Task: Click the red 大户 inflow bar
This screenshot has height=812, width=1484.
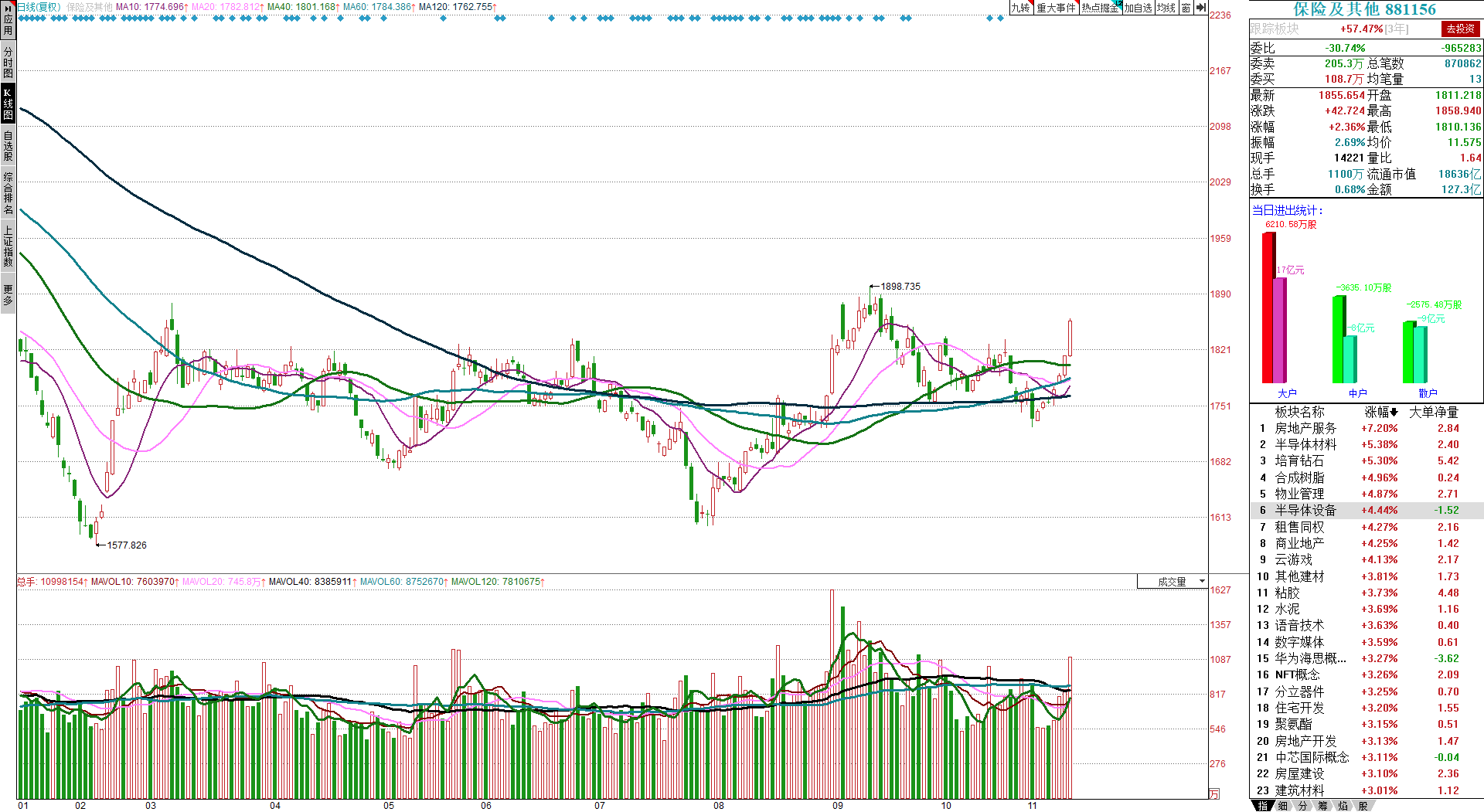Action: (x=1268, y=307)
